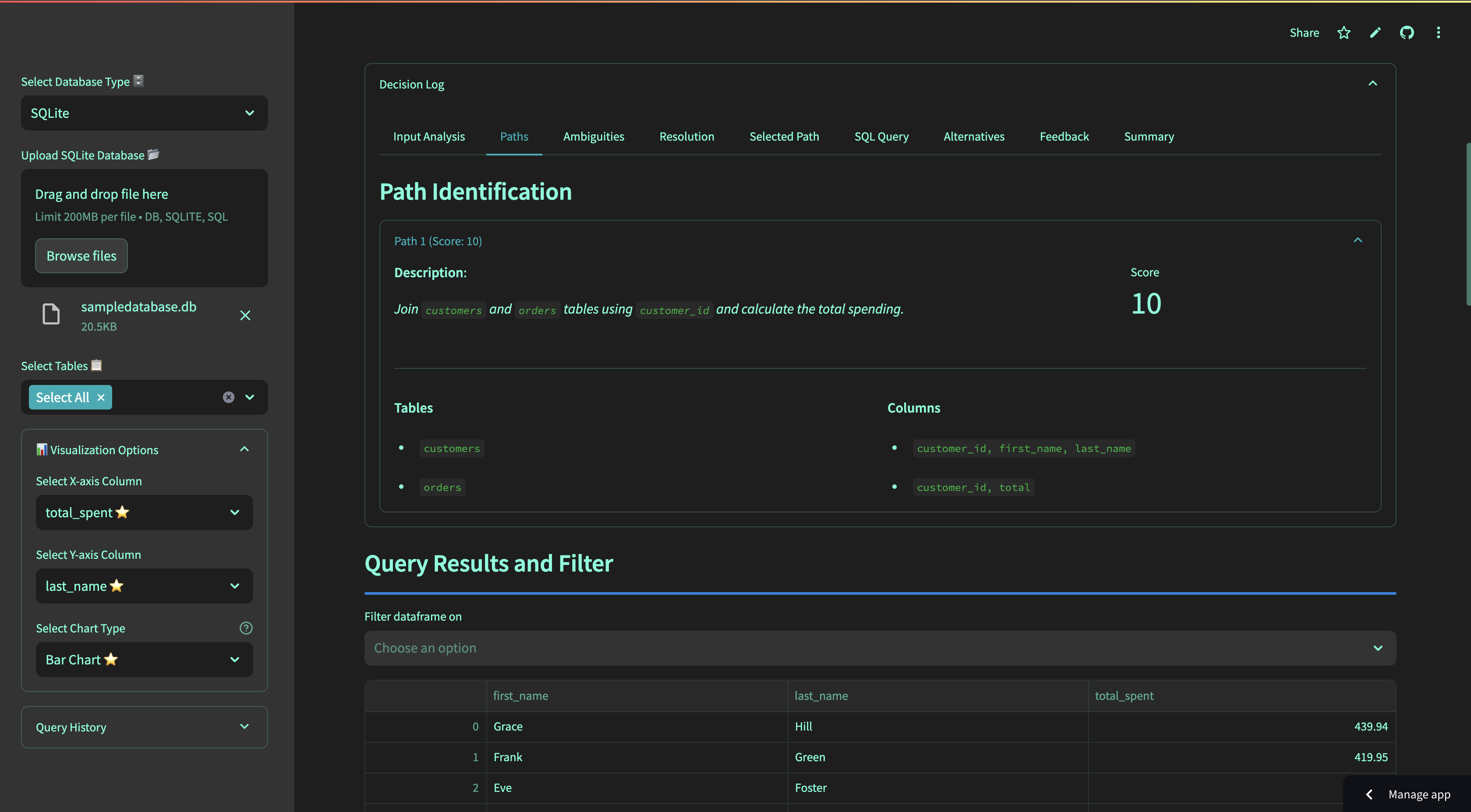Remove uploaded sampledatabase.db file

tap(245, 315)
